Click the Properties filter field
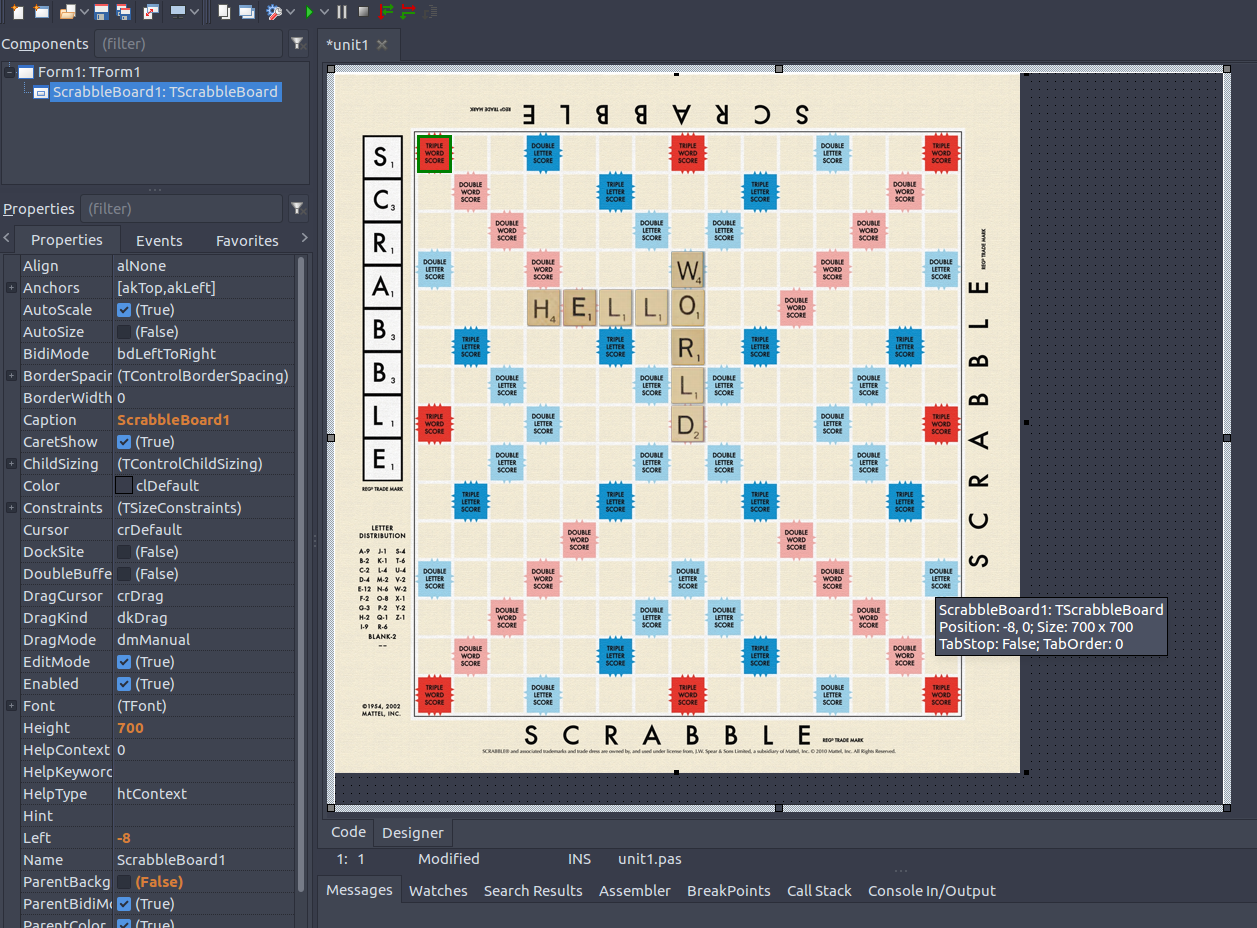Screen dimensions: 1257x928 click(180, 209)
